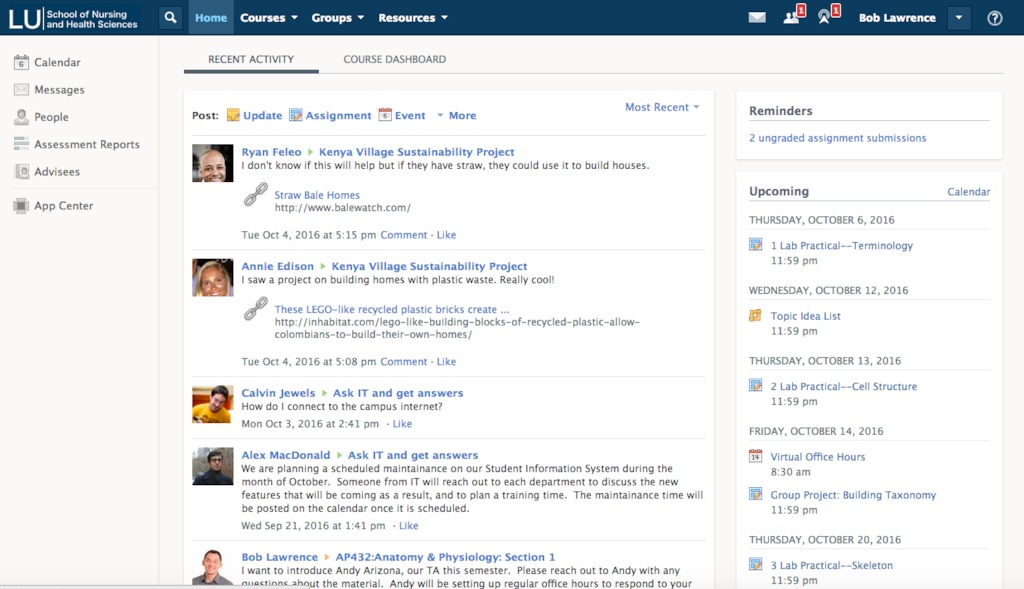Open Advisees in the sidebar
1024x589 pixels.
[x=57, y=172]
